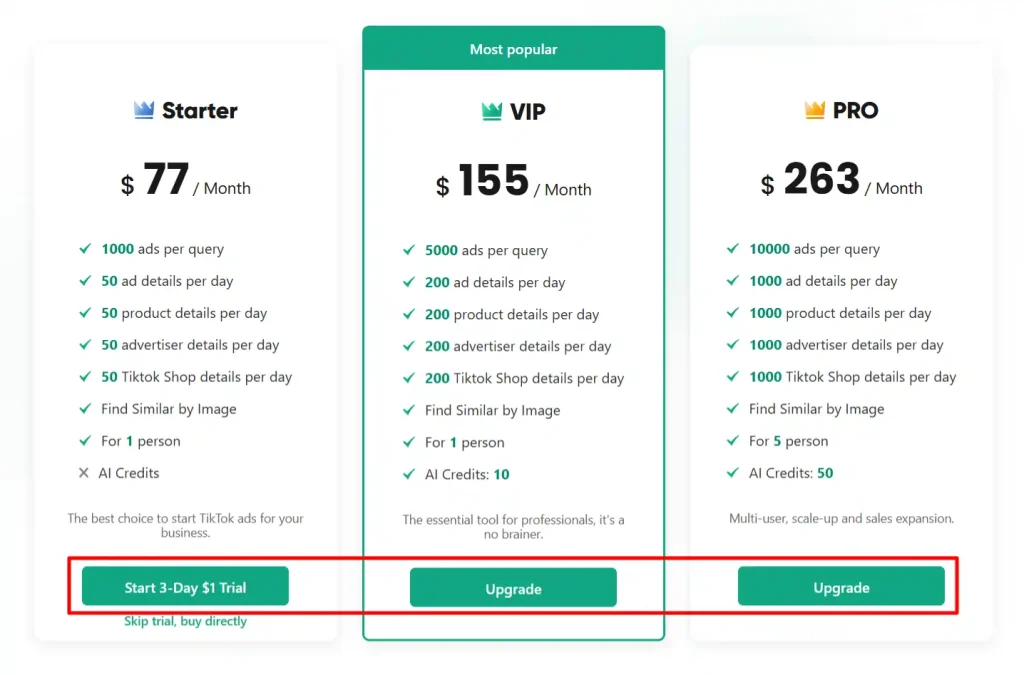Click the X mark beside AI Credits
Image resolution: width=1024 pixels, height=675 pixels.
point(84,473)
